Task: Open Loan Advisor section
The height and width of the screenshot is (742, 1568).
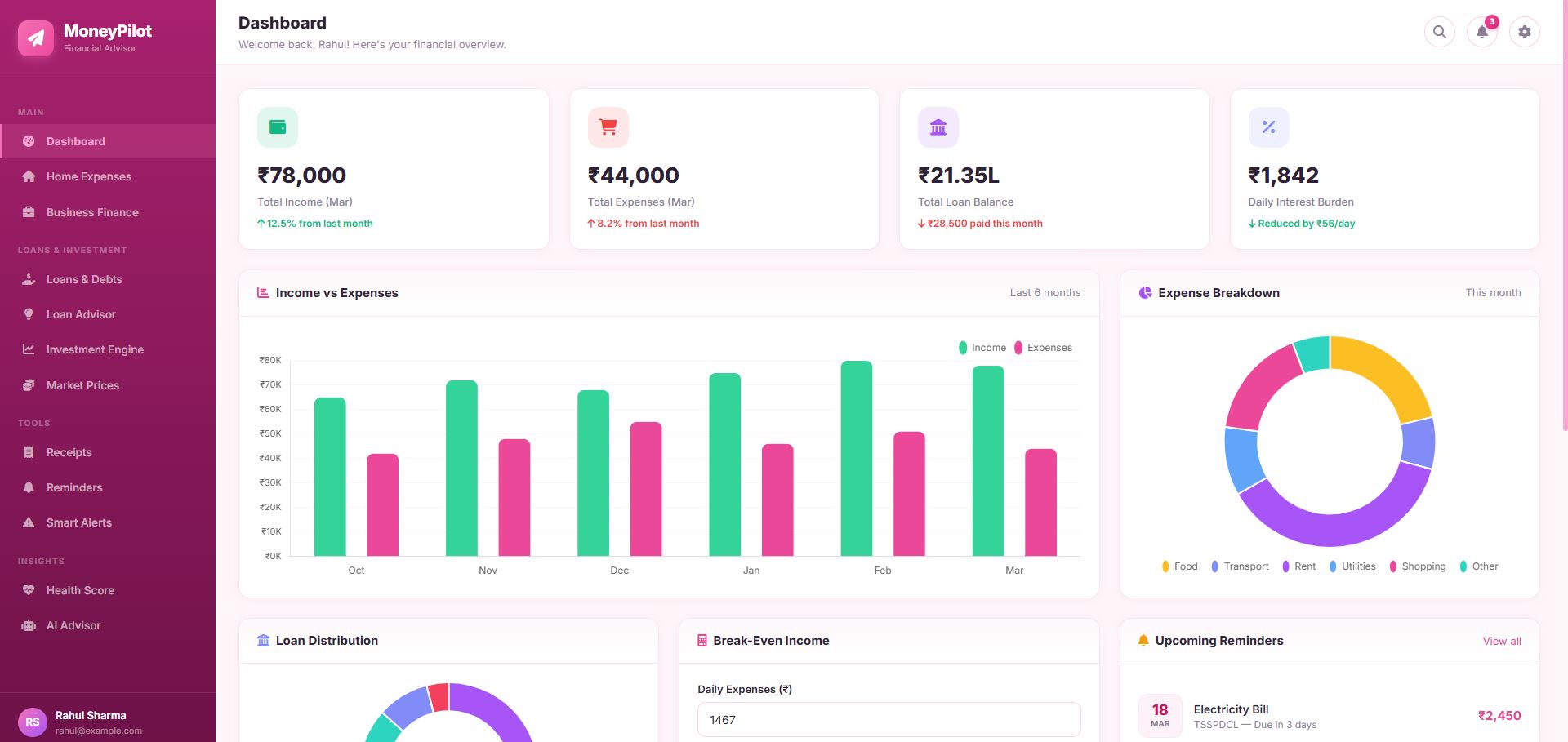Action: [108, 314]
